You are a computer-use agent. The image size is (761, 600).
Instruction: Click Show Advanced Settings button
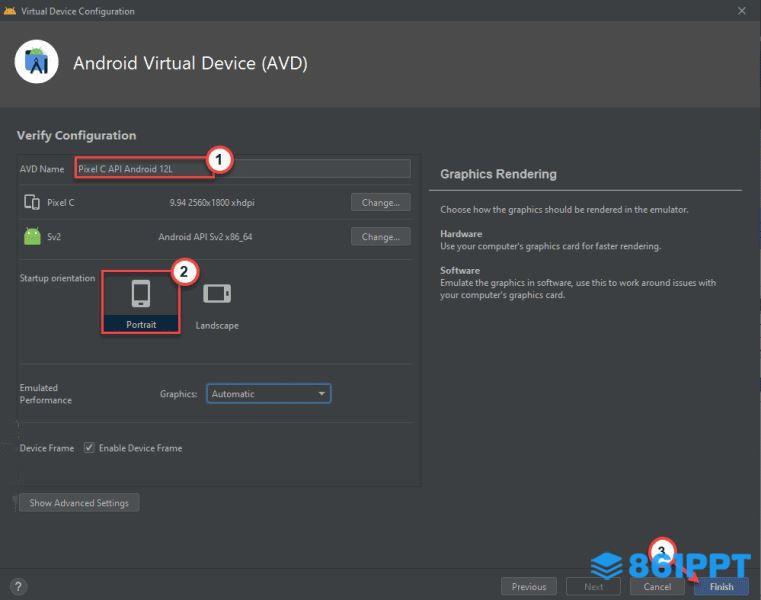coord(79,503)
